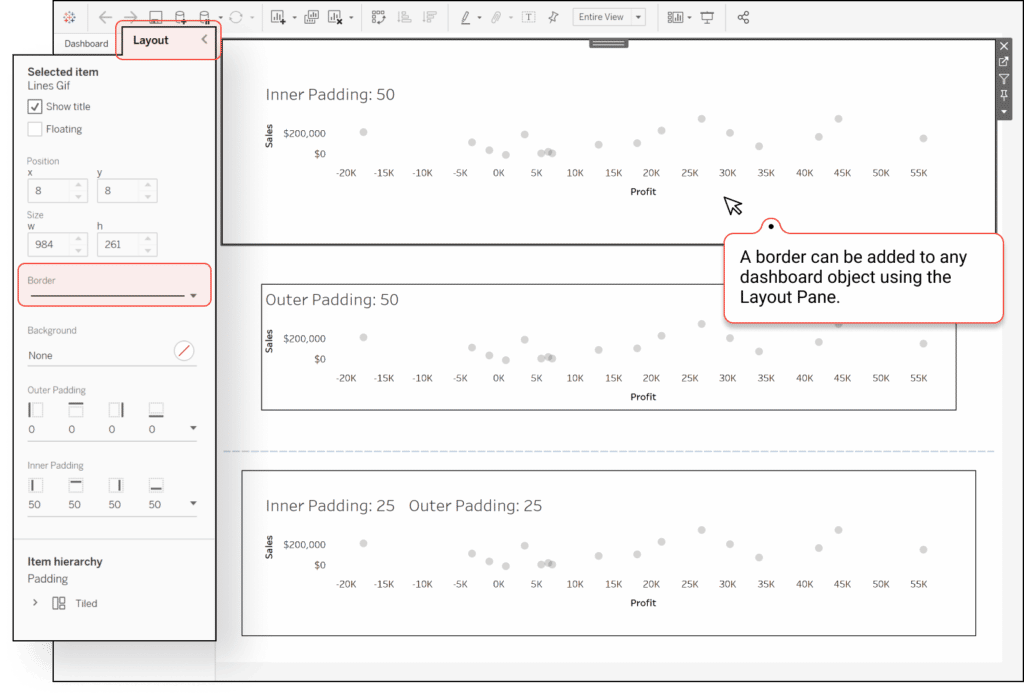Pin the selected dashboard item's position

pyautogui.click(x=1004, y=95)
